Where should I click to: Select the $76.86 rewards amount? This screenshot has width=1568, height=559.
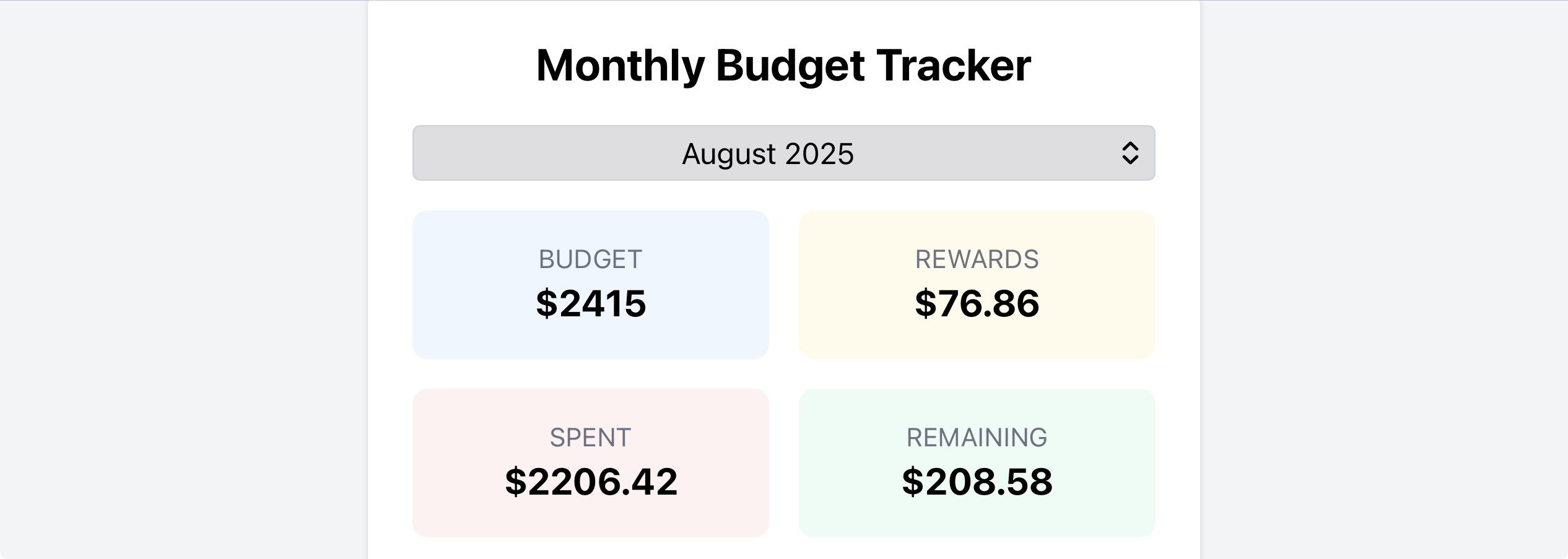pos(977,303)
